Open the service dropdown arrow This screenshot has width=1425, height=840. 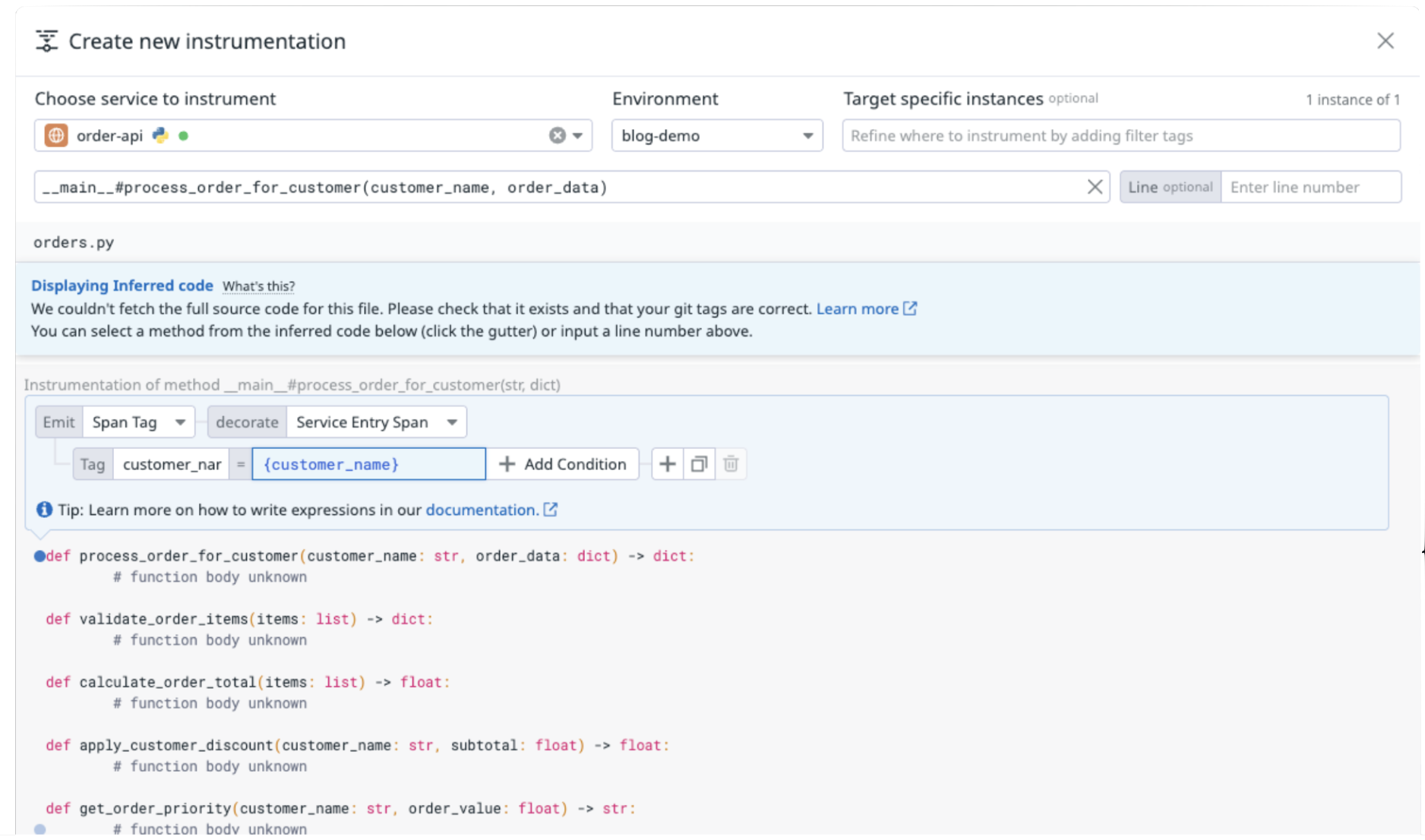point(577,136)
